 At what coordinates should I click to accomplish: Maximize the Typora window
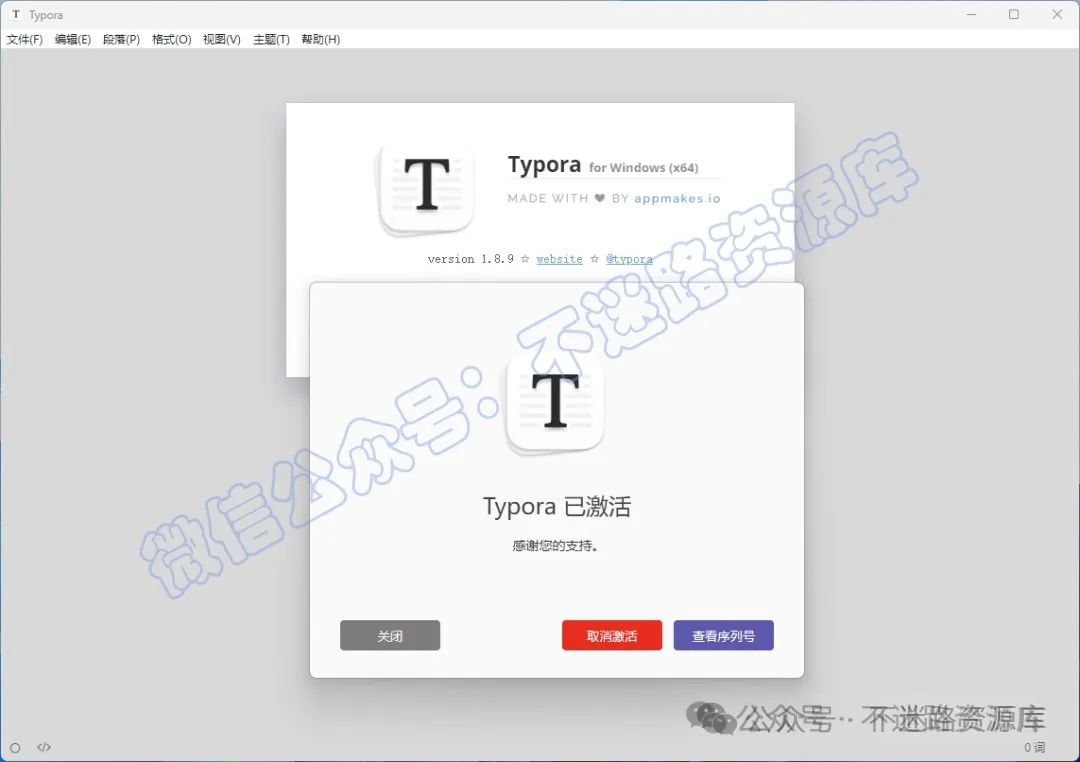tap(1014, 14)
